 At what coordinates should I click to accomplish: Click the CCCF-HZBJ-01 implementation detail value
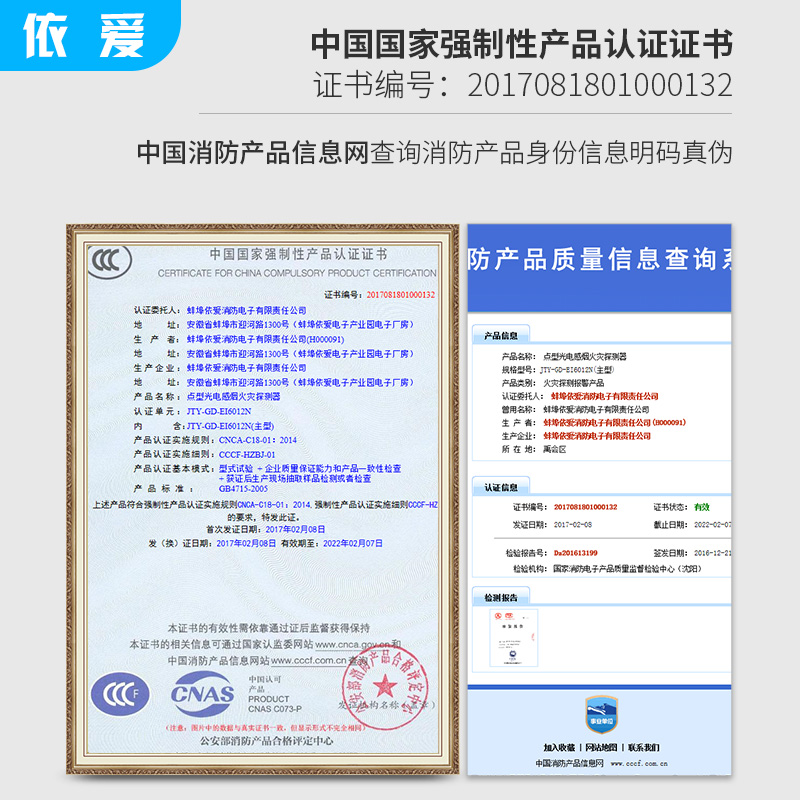[247, 454]
